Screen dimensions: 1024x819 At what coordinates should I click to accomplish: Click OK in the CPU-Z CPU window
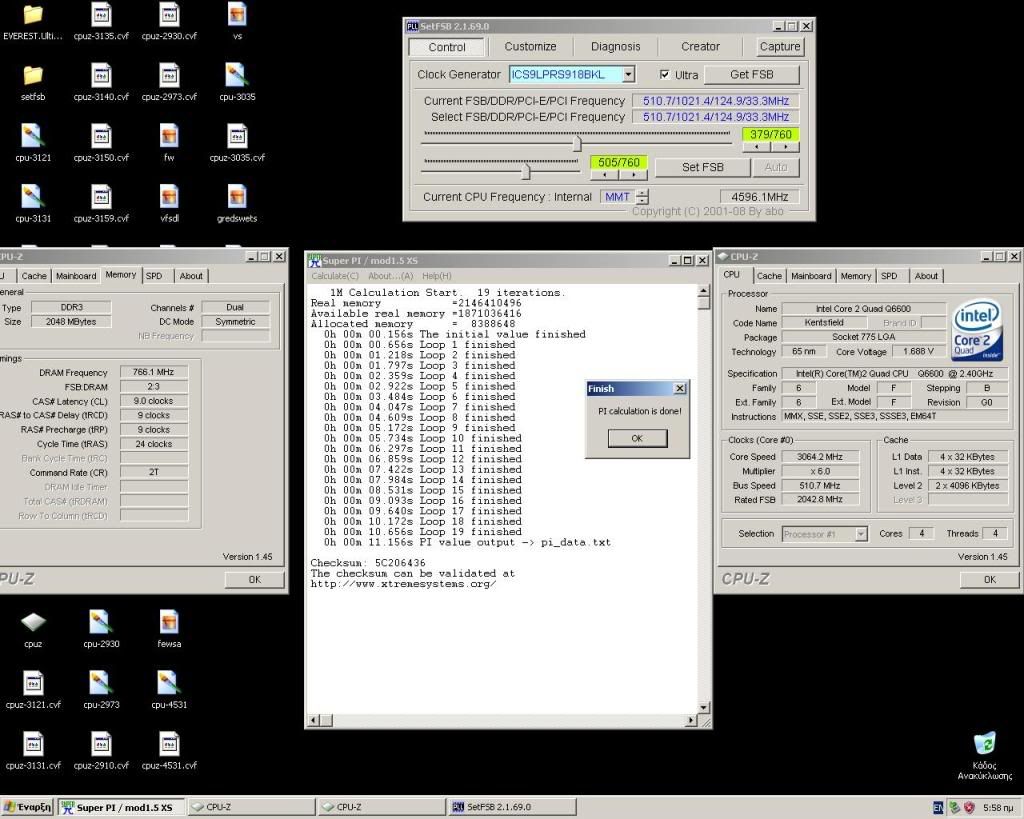coord(990,579)
